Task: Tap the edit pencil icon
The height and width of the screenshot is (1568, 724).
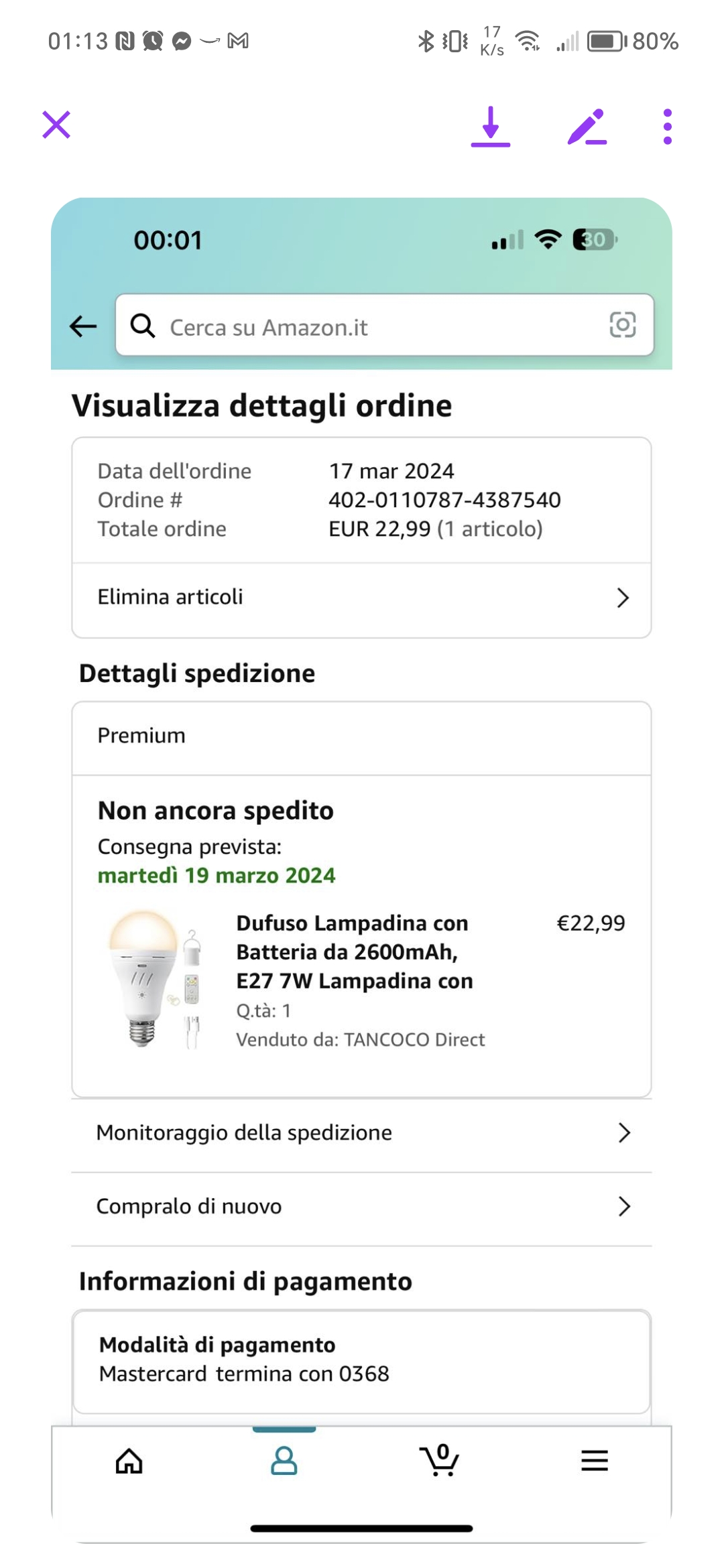Action: tap(587, 126)
